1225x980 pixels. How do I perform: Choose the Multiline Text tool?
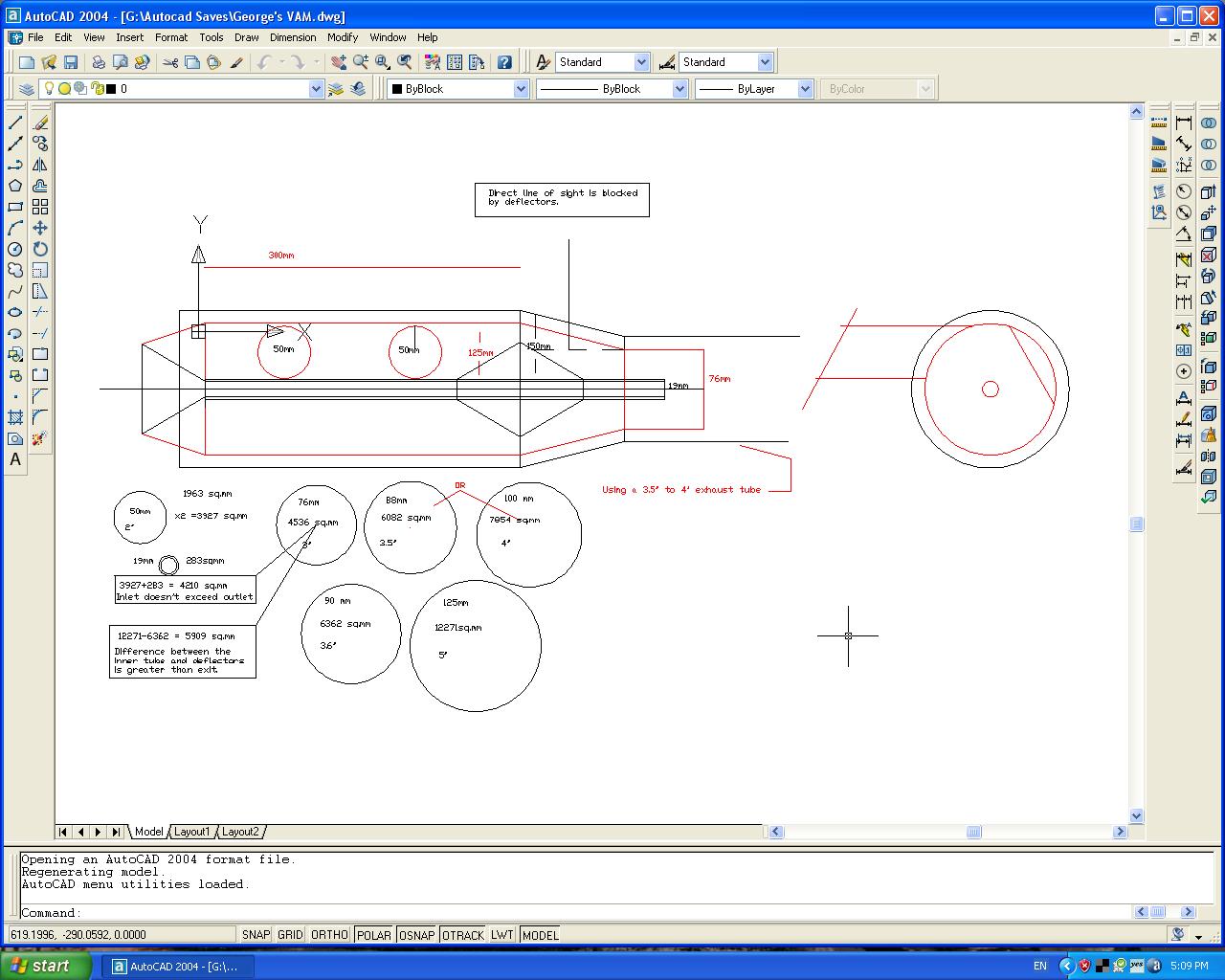point(15,459)
